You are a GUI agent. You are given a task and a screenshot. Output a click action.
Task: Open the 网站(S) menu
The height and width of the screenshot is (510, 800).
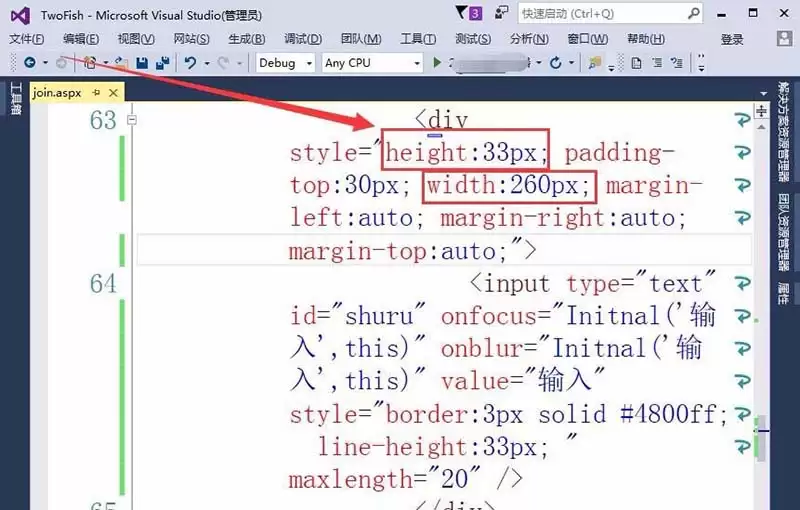click(192, 39)
